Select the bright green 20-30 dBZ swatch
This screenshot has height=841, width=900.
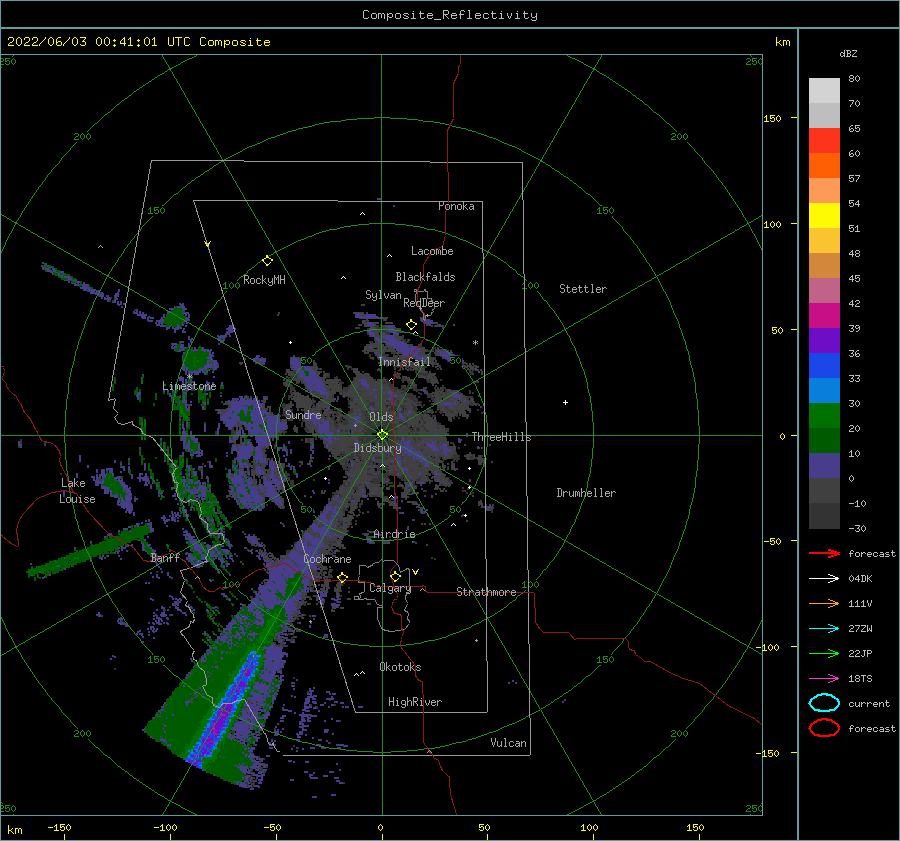click(x=824, y=415)
